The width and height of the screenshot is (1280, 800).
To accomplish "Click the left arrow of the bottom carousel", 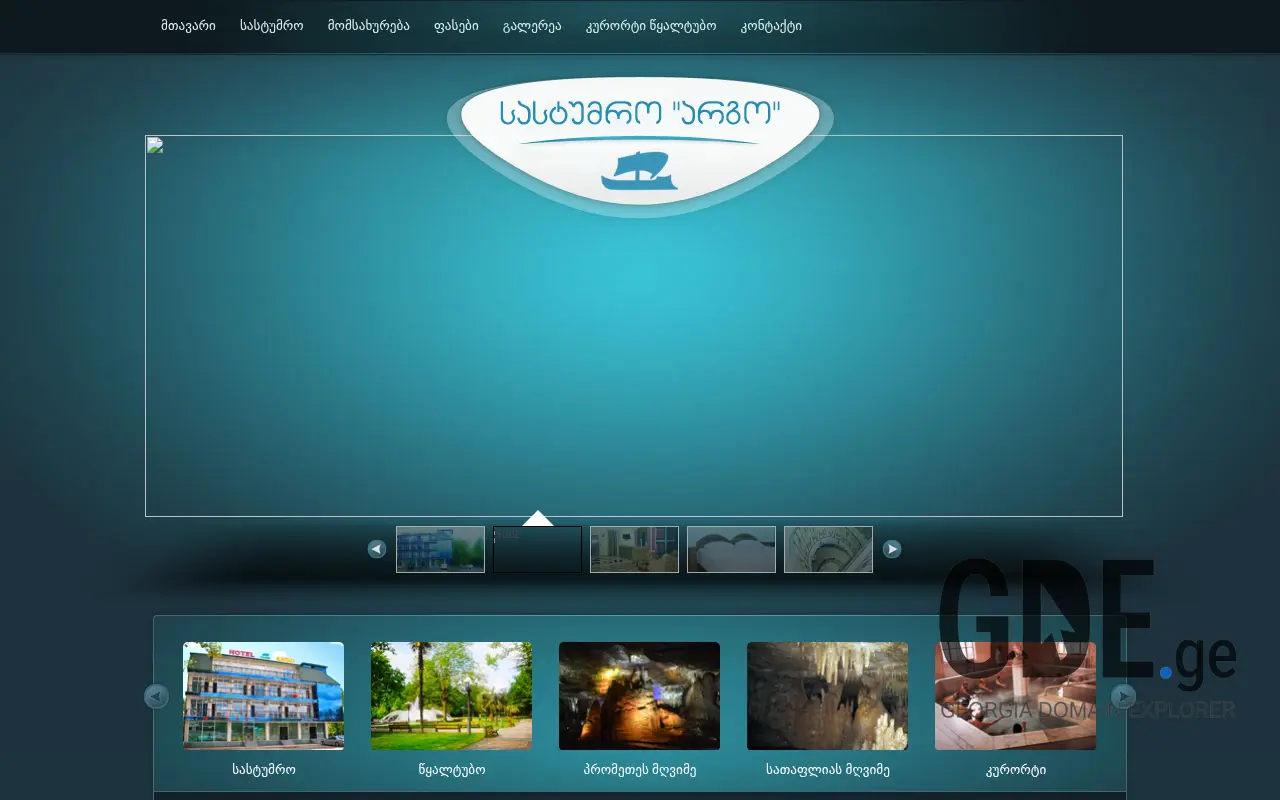I will pos(156,696).
